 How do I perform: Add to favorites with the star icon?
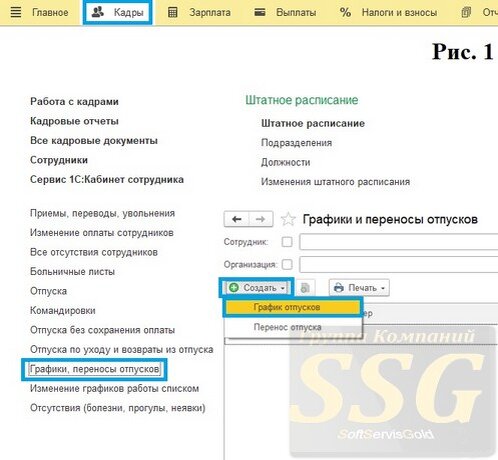click(x=288, y=219)
